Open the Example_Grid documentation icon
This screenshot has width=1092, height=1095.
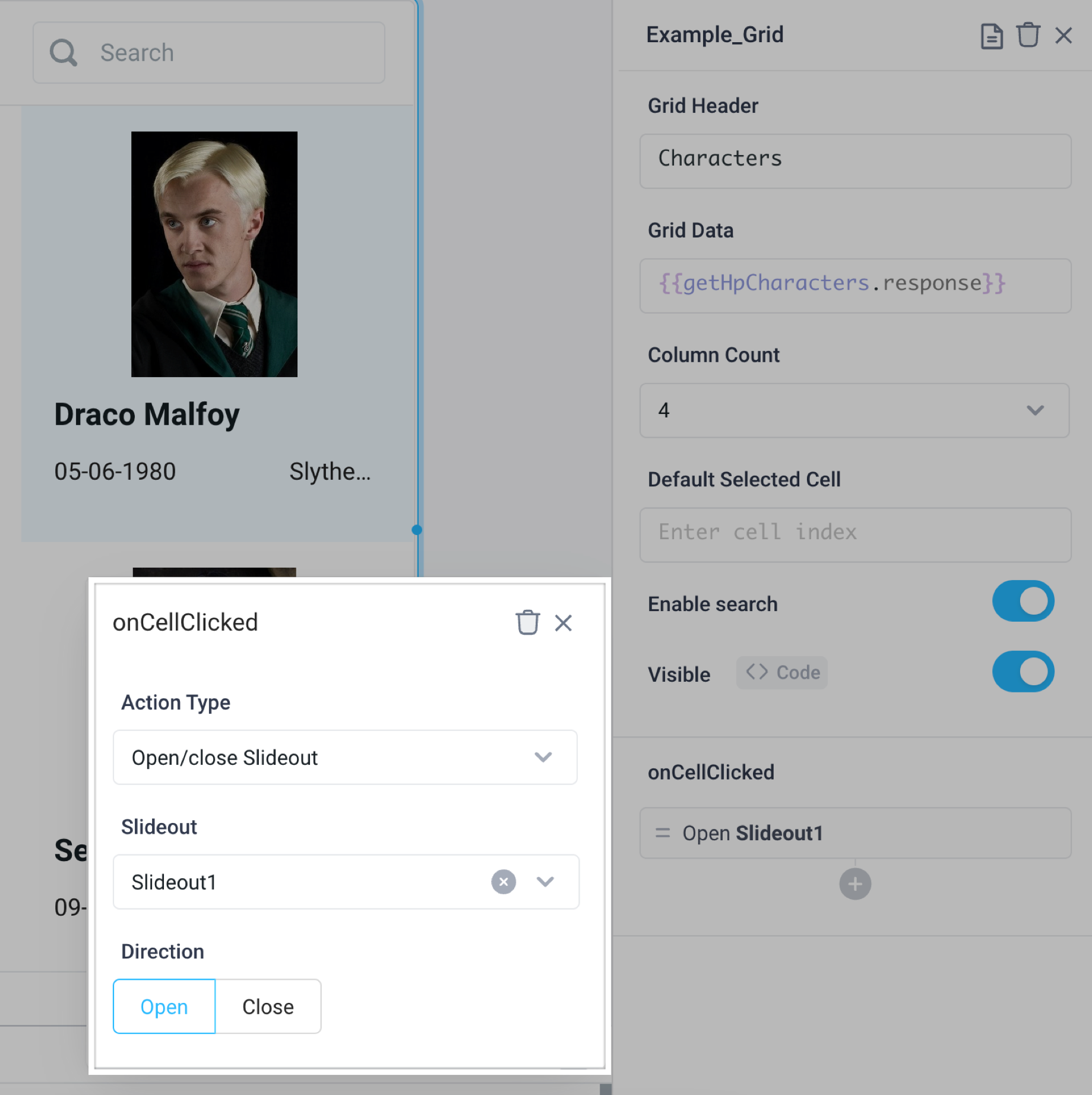click(991, 35)
